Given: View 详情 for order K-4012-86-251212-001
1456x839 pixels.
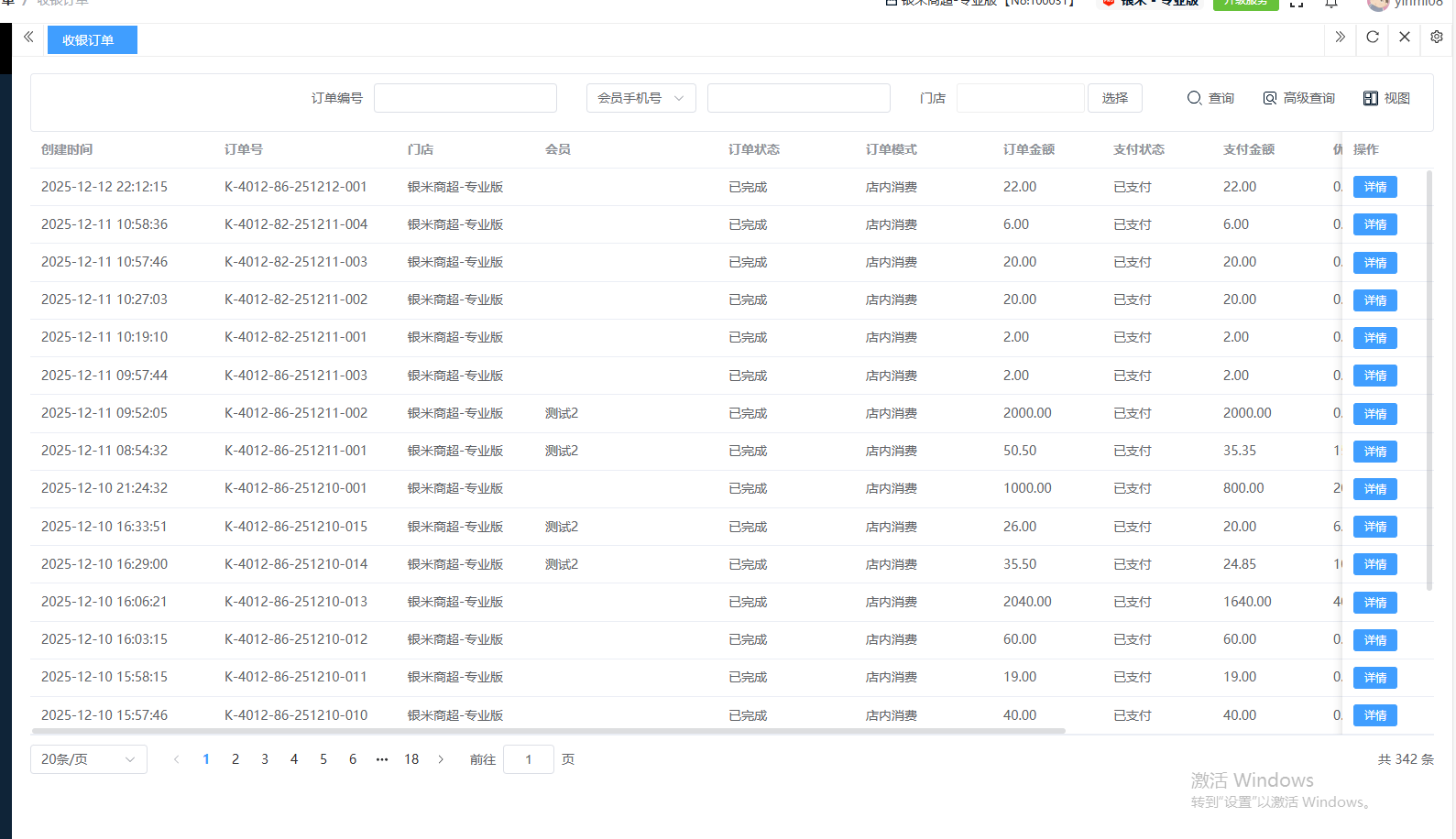Looking at the screenshot, I should [x=1374, y=187].
